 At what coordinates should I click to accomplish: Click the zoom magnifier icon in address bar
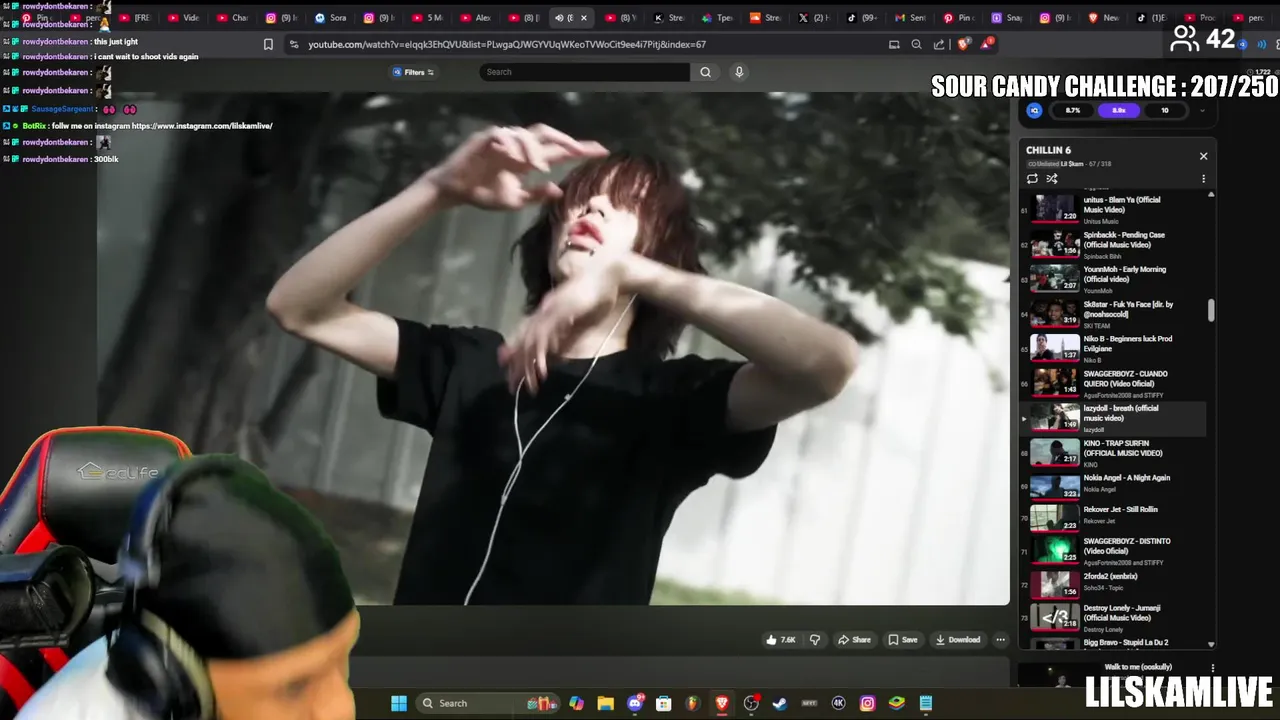[916, 44]
